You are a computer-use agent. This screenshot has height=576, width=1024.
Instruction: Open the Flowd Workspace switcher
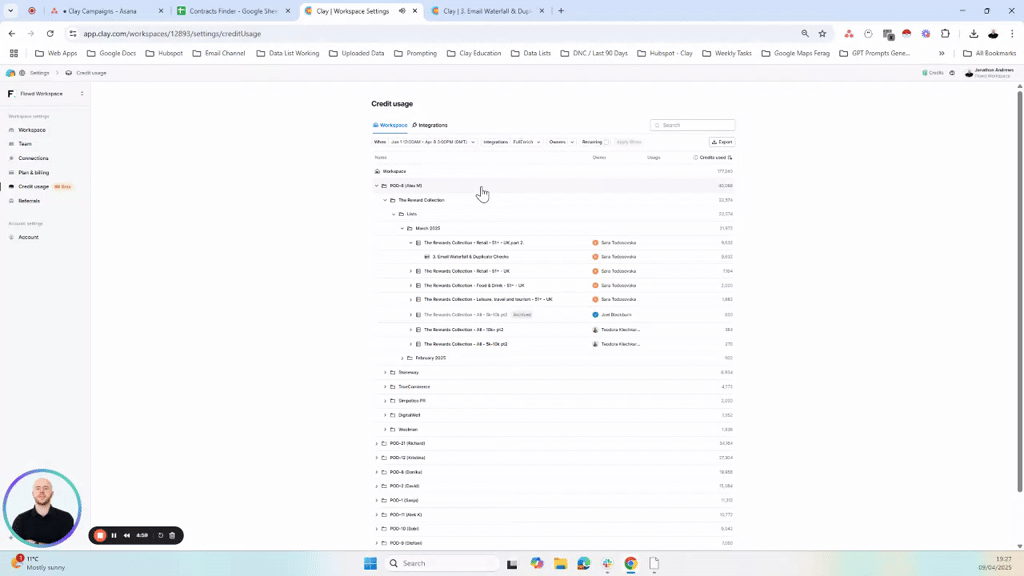[x=45, y=94]
